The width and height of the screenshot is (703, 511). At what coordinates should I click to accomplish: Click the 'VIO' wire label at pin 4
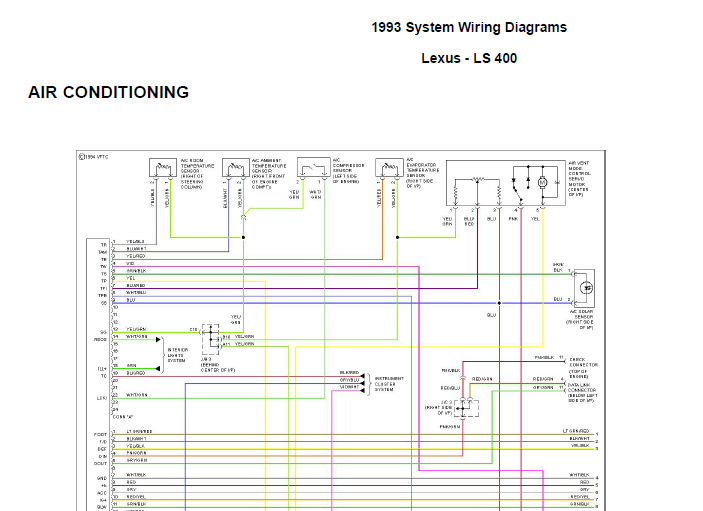click(x=130, y=264)
